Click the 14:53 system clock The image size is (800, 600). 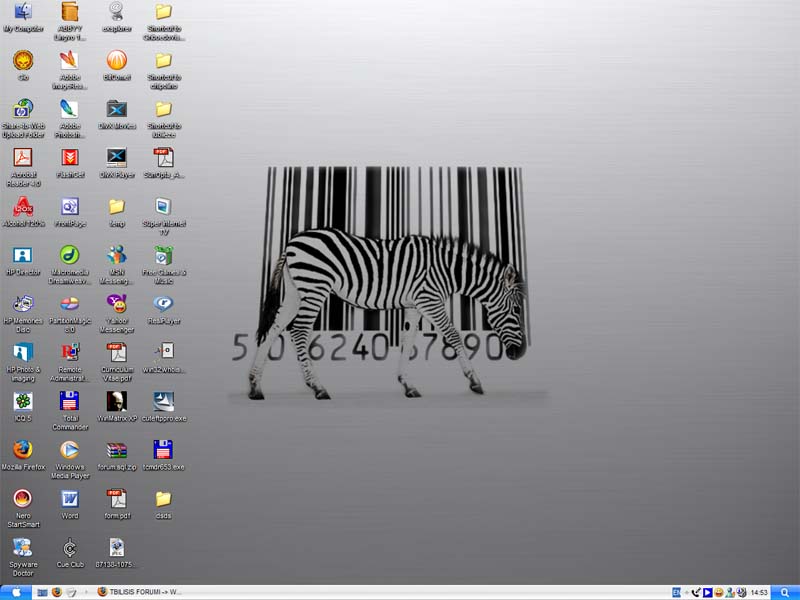pyautogui.click(x=759, y=592)
